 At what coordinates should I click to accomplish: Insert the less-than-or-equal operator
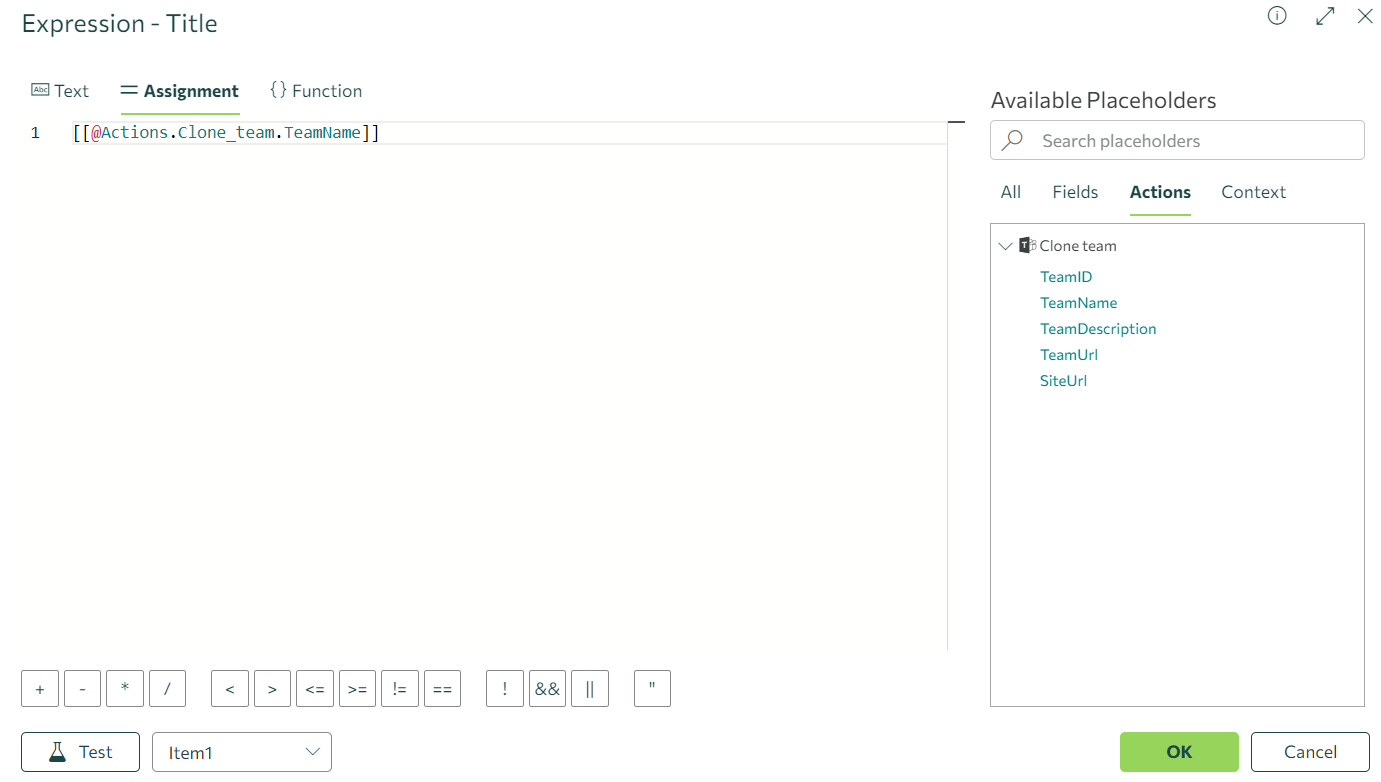tap(315, 689)
